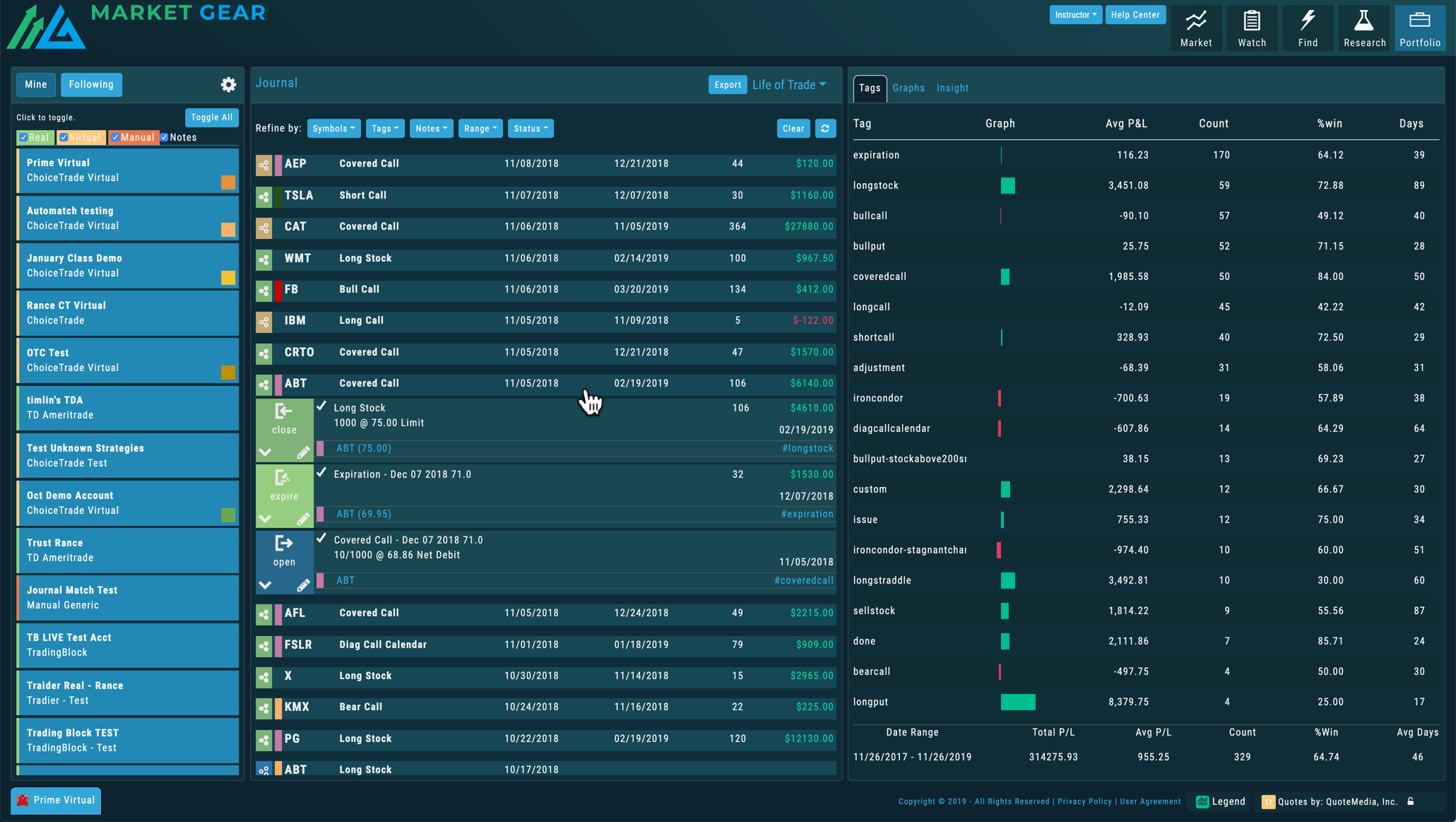Image resolution: width=1456 pixels, height=822 pixels.
Task: Open the Tags refine dropdown
Action: tap(385, 129)
